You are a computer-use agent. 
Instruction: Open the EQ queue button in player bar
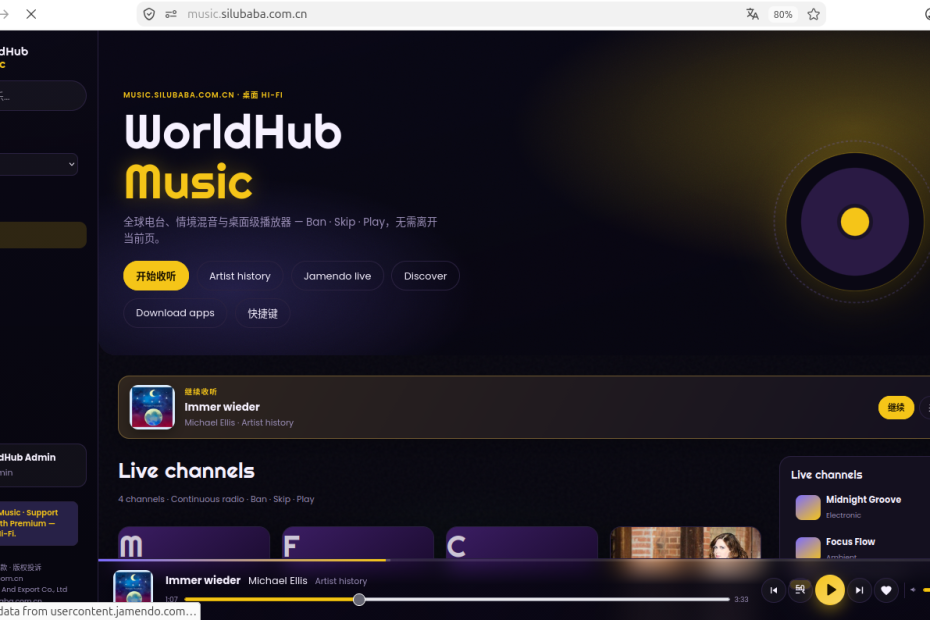[x=800, y=589]
